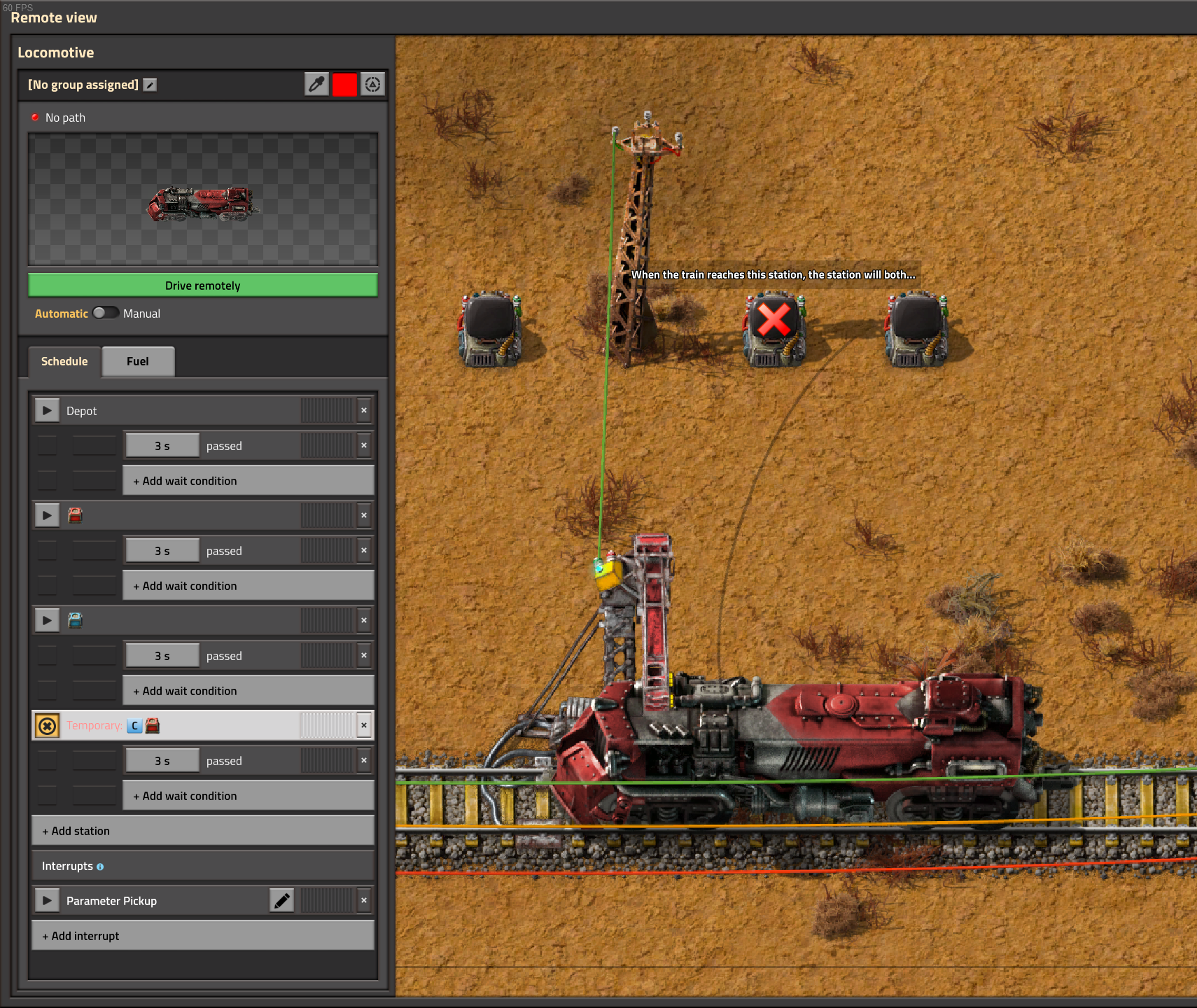Remove the Depot station from schedule
1197x1008 pixels.
[x=364, y=410]
